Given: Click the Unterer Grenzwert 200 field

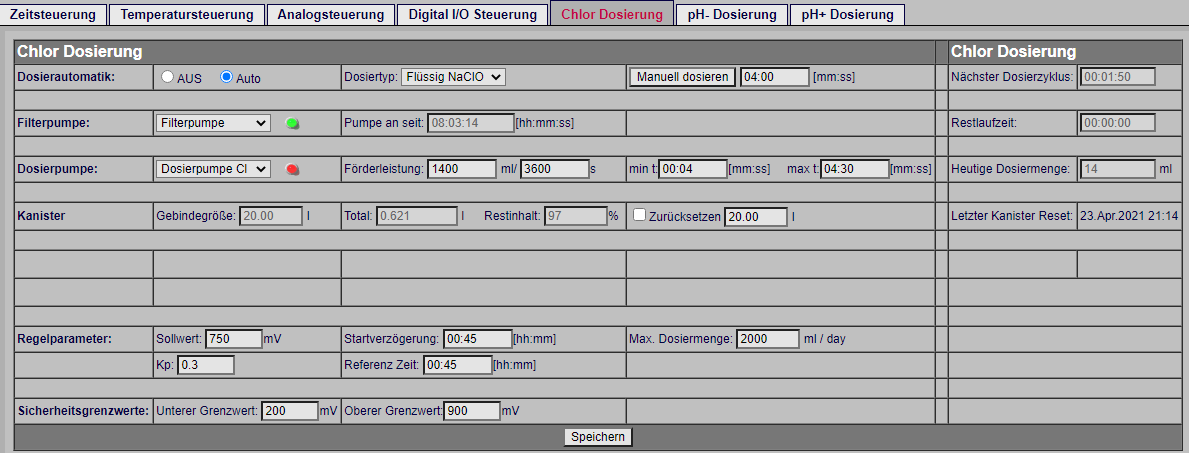Looking at the screenshot, I should [290, 411].
